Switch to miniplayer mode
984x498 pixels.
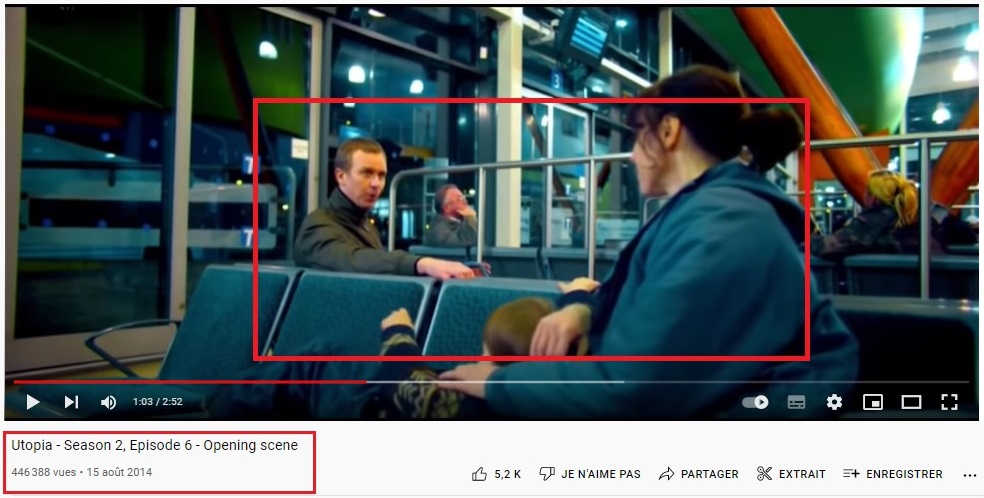pos(873,402)
